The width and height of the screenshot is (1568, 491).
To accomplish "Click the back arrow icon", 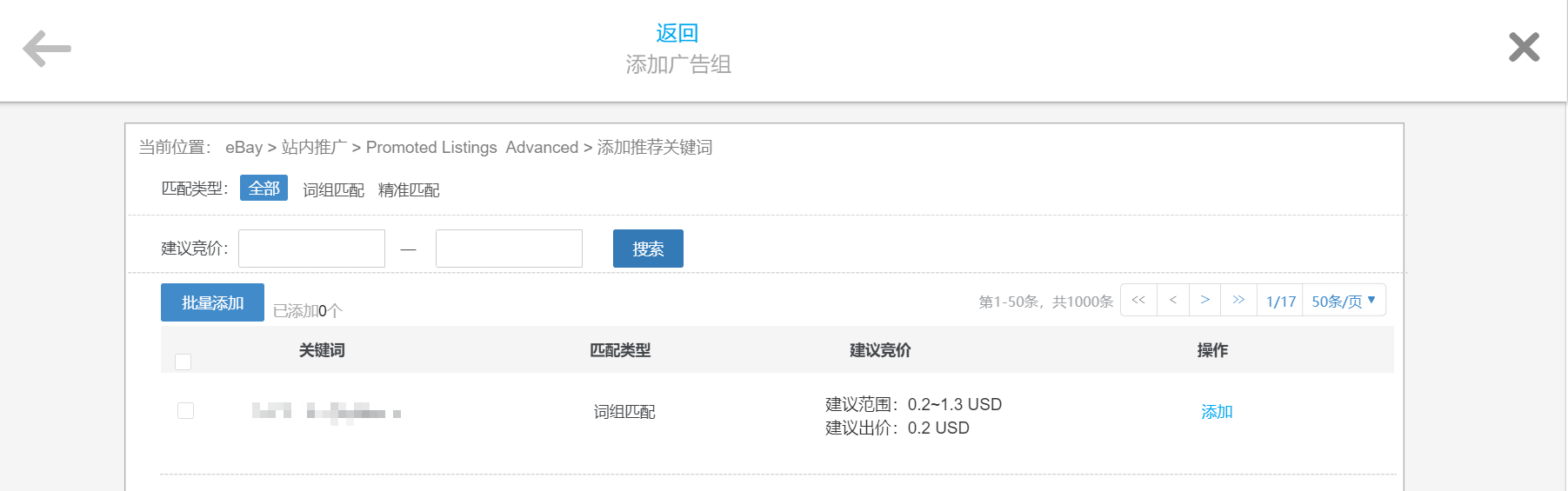I will tap(47, 49).
